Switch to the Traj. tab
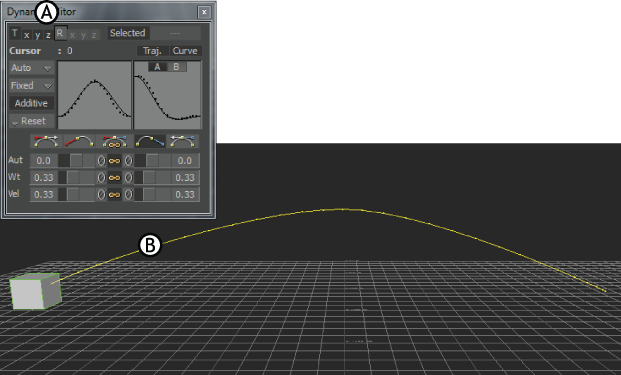621x375 pixels. pos(152,51)
